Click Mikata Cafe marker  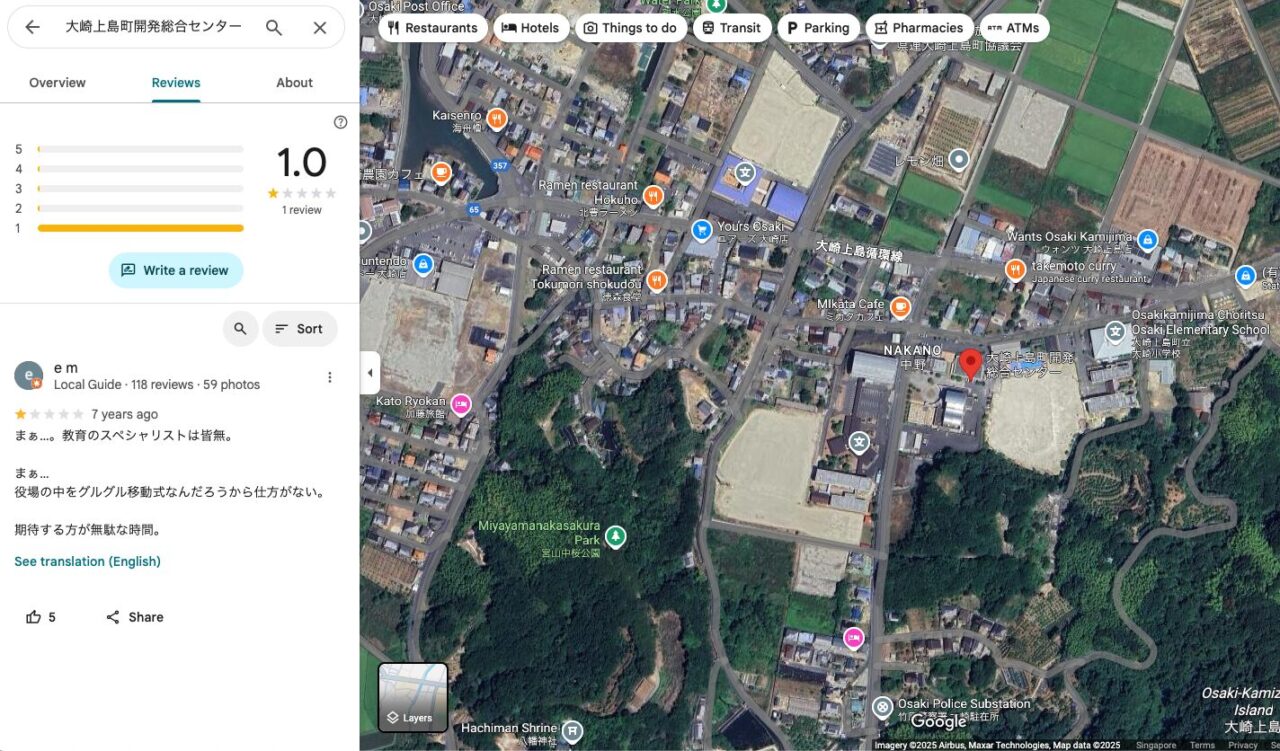click(x=901, y=307)
